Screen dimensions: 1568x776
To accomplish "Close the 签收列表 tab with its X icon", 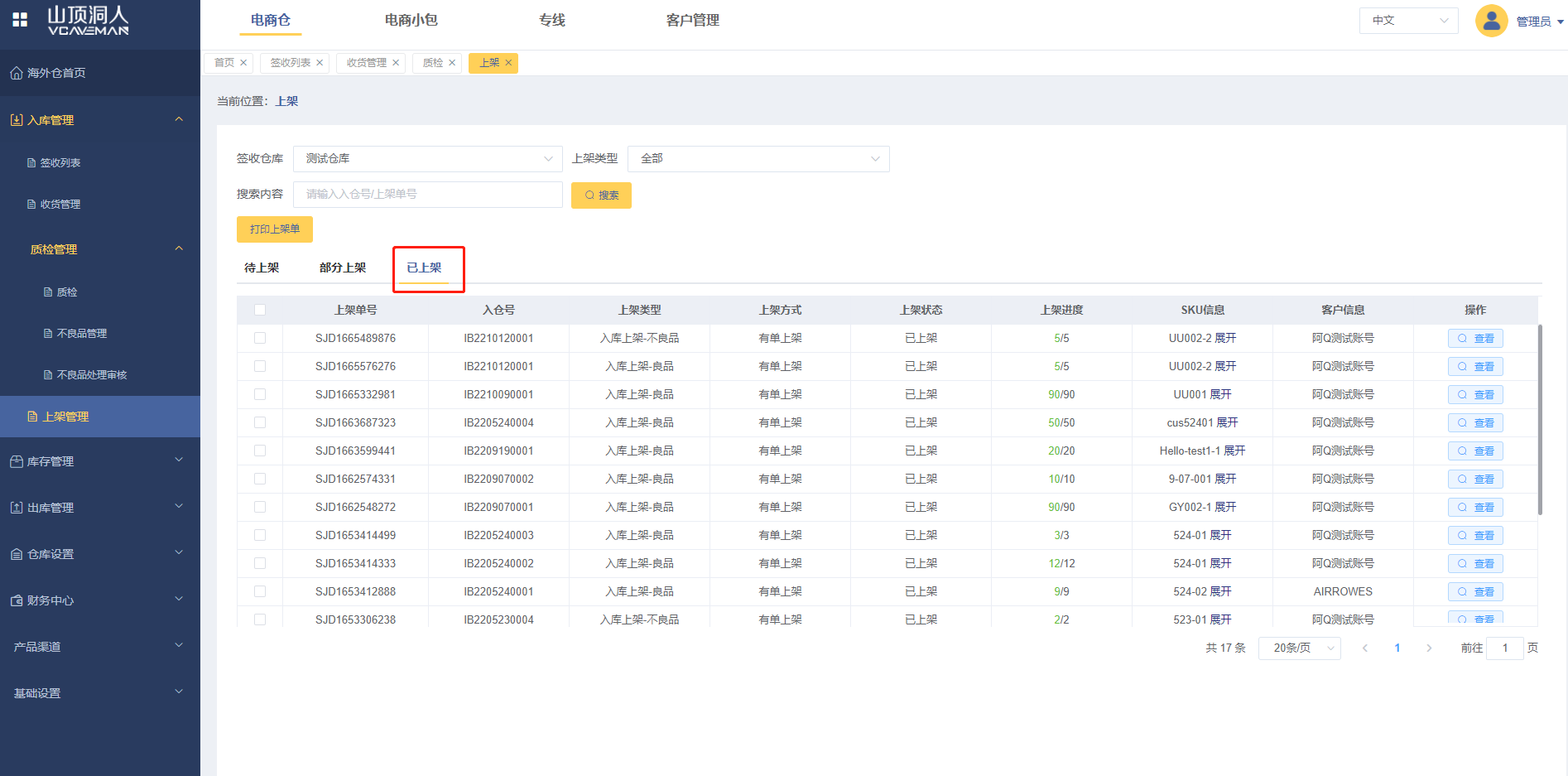I will 320,63.
